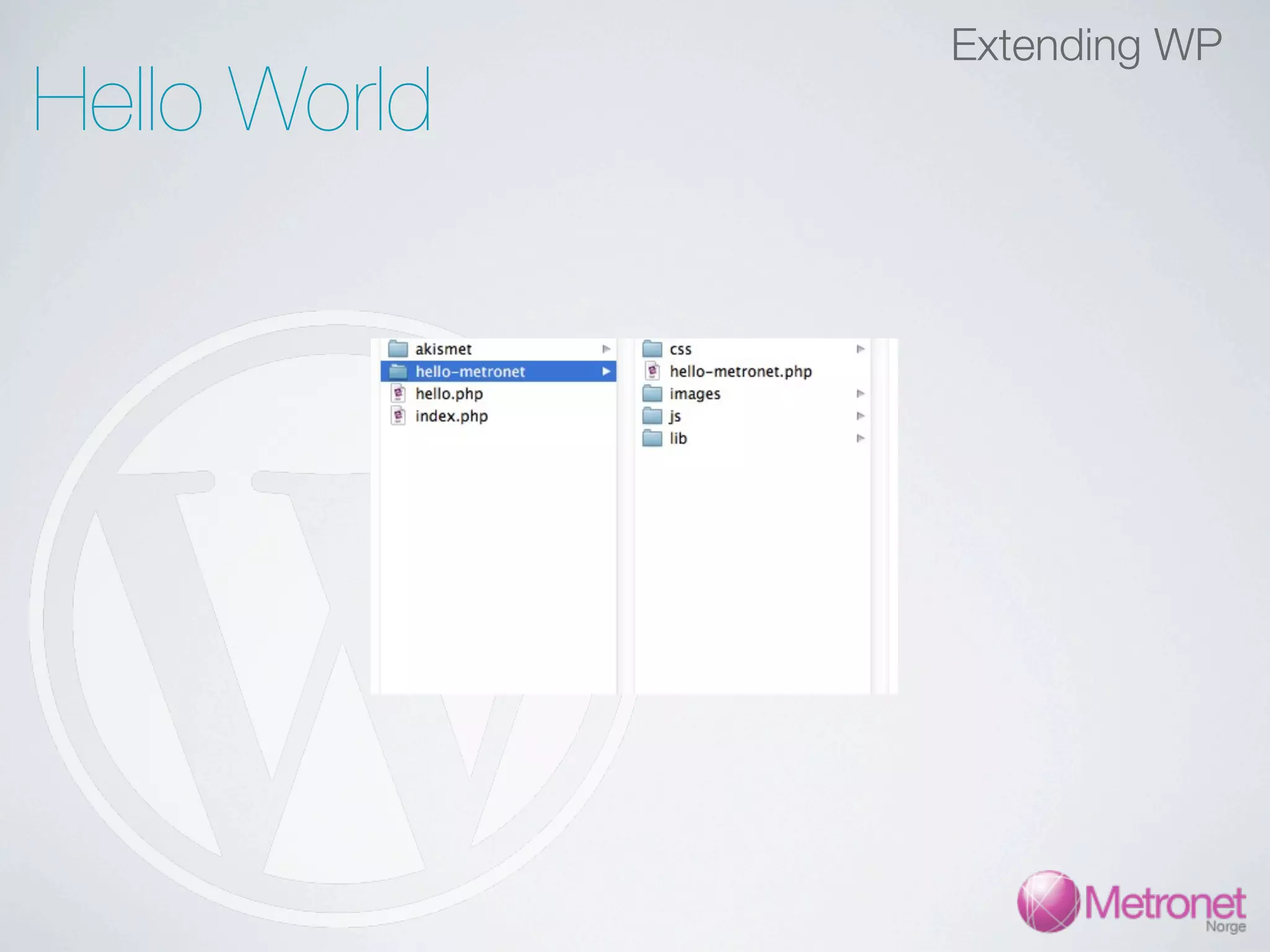Viewport: 1270px width, 952px height.
Task: Expand the css folder arrow
Action: click(860, 349)
